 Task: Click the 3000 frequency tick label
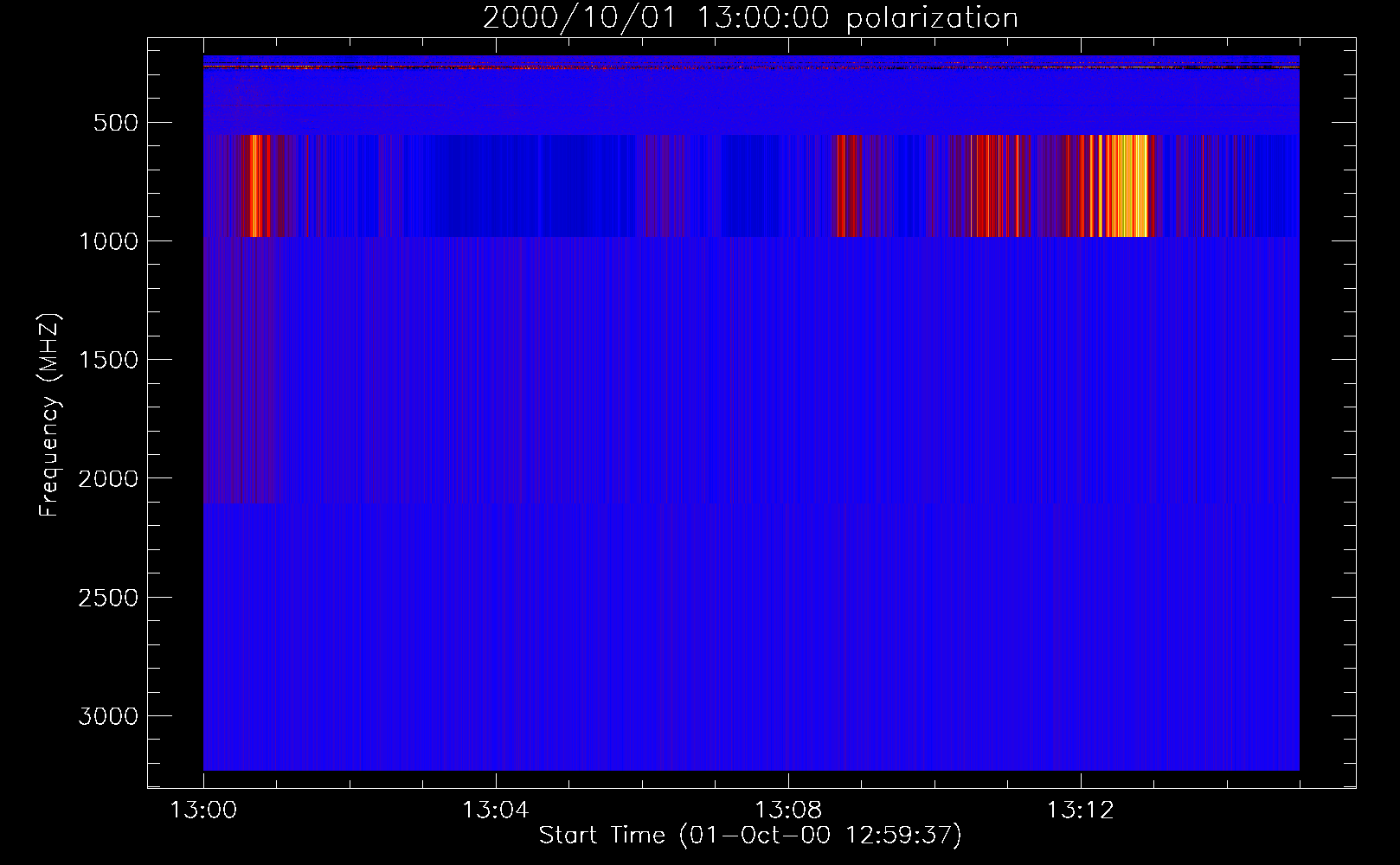point(108,716)
